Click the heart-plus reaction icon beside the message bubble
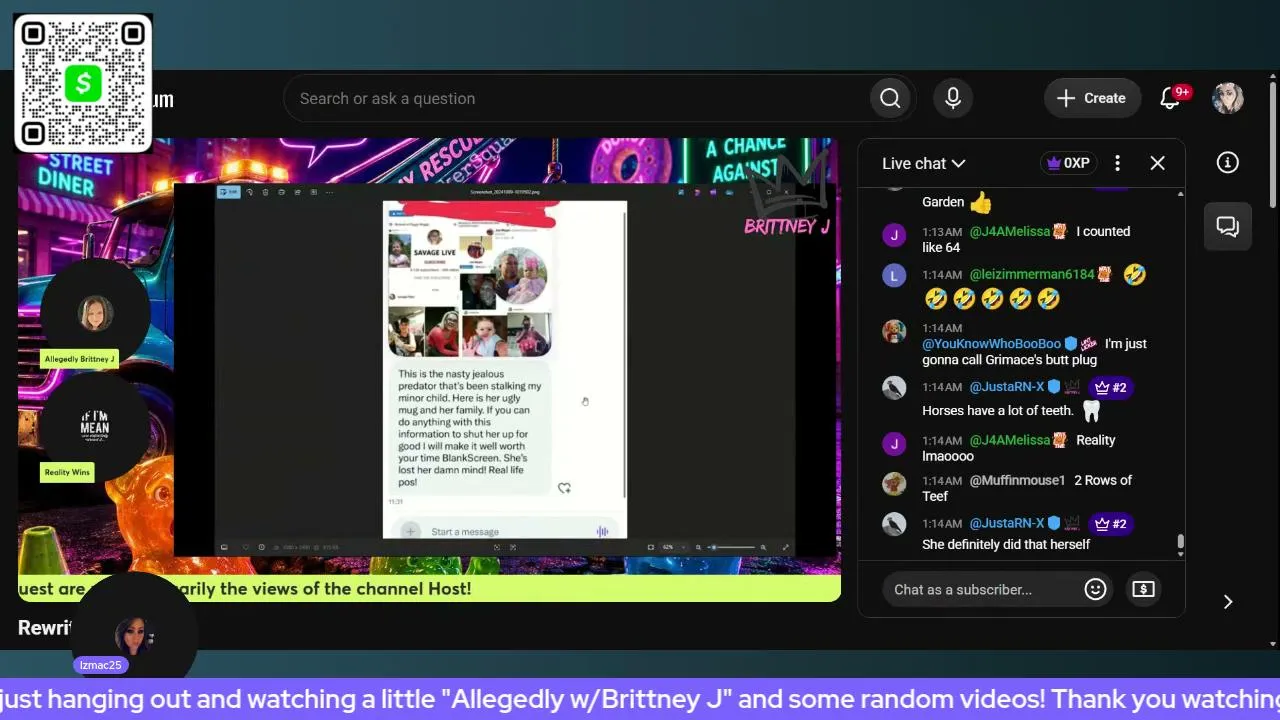Image resolution: width=1280 pixels, height=720 pixels. tap(564, 487)
